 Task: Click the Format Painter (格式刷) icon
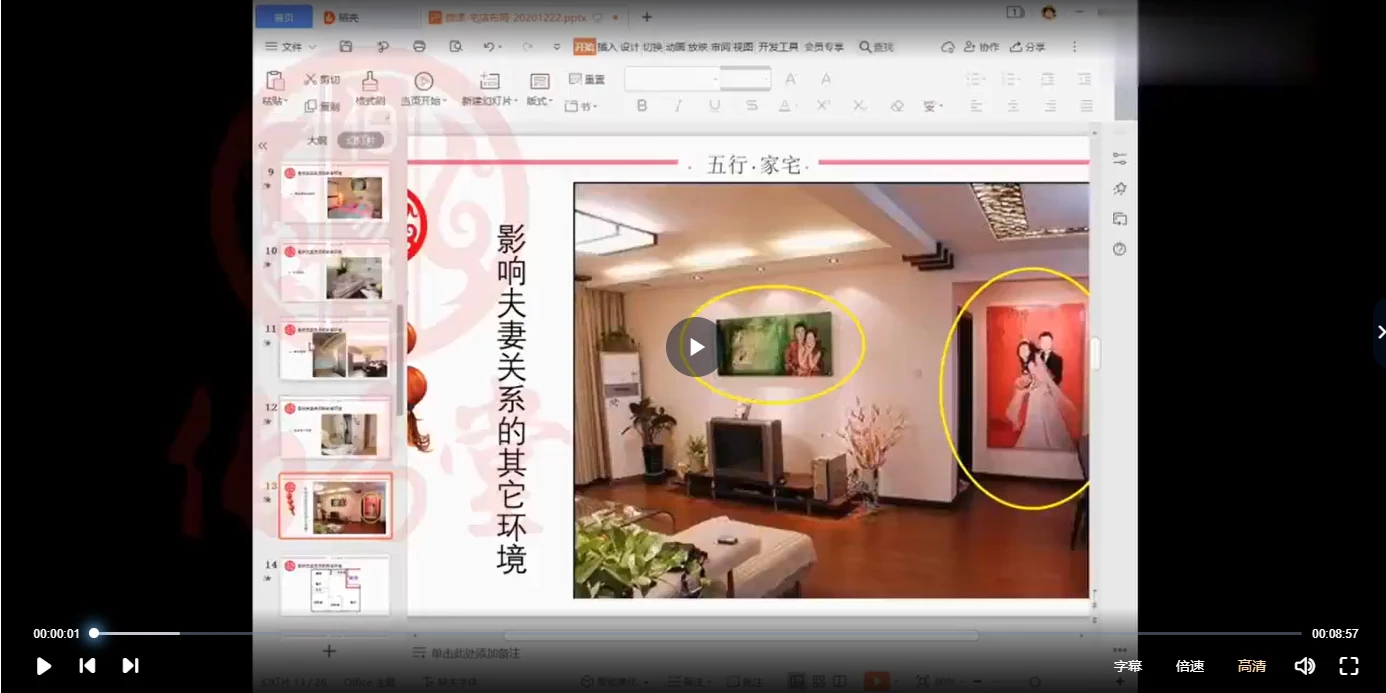[370, 82]
